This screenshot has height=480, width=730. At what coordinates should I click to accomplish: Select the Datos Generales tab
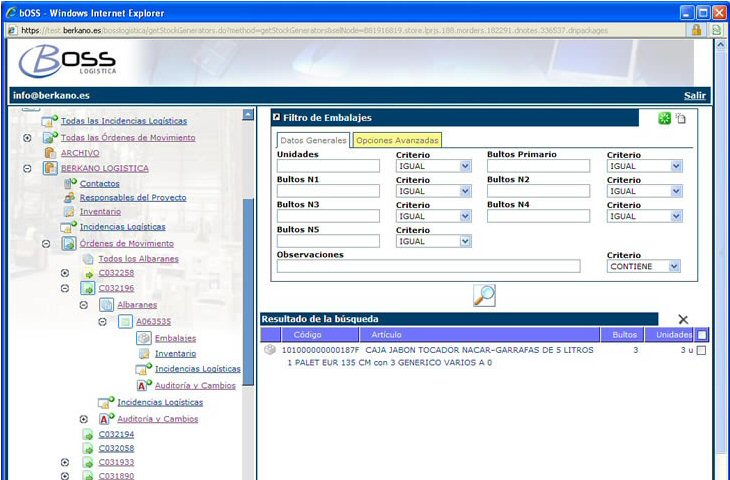coord(313,140)
